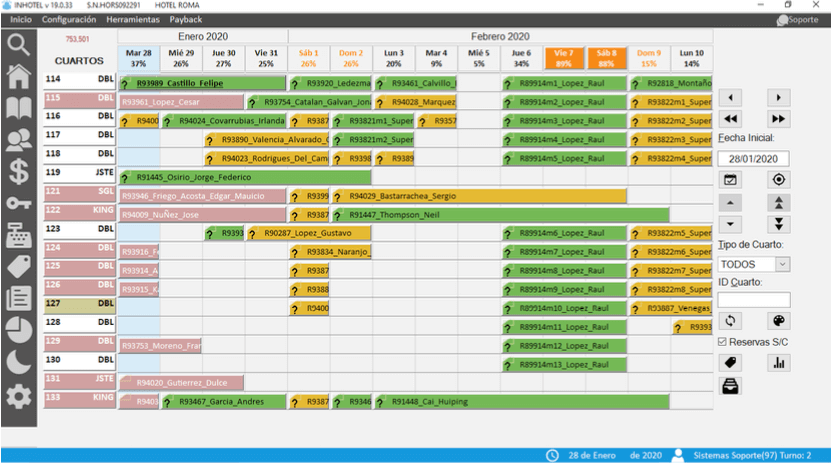
Task: Open the moon night audit icon
Action: point(20,364)
